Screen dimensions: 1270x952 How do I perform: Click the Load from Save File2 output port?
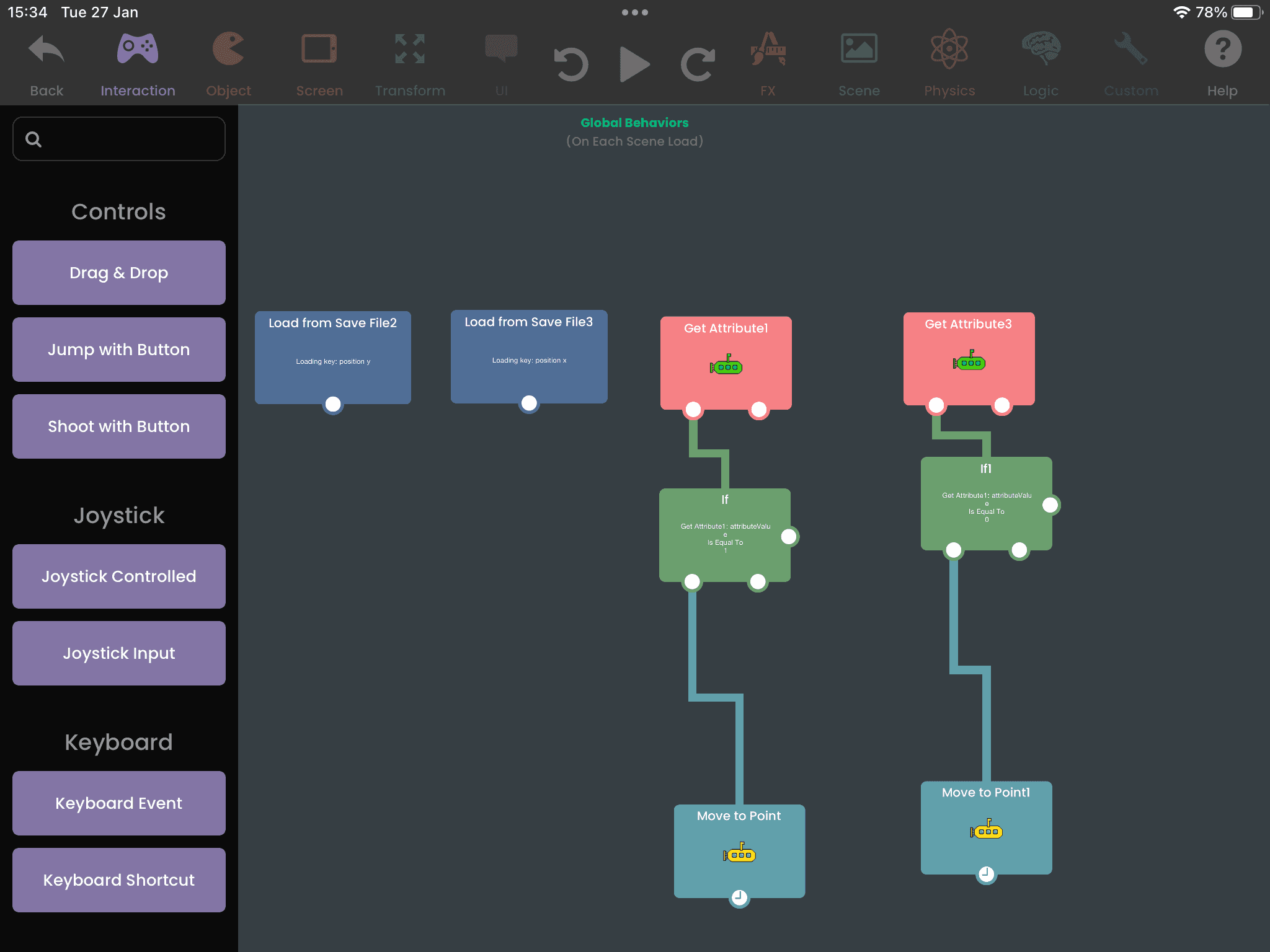coord(333,404)
